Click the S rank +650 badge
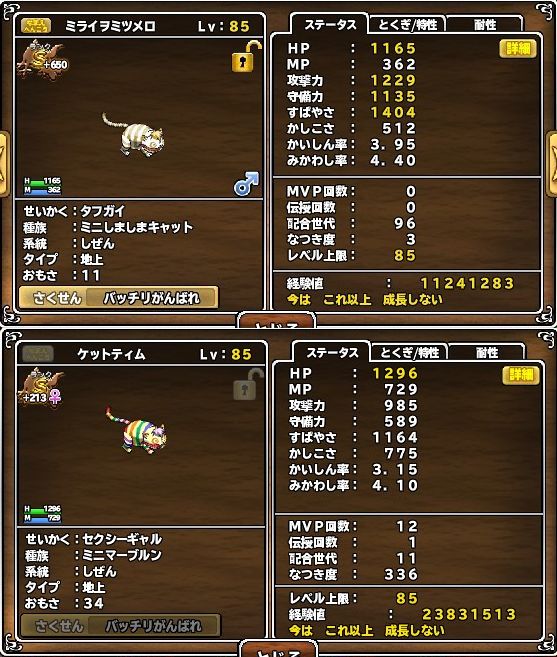The height and width of the screenshot is (657, 557). (x=42, y=60)
